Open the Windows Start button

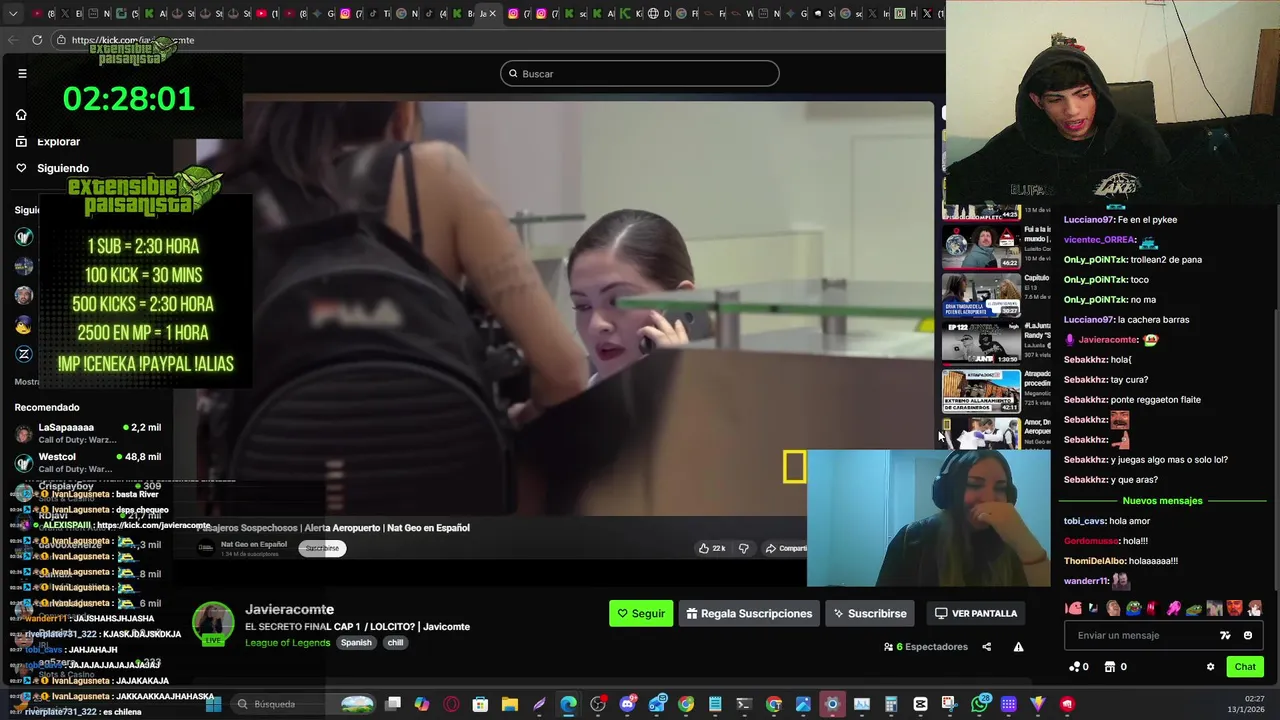click(213, 704)
